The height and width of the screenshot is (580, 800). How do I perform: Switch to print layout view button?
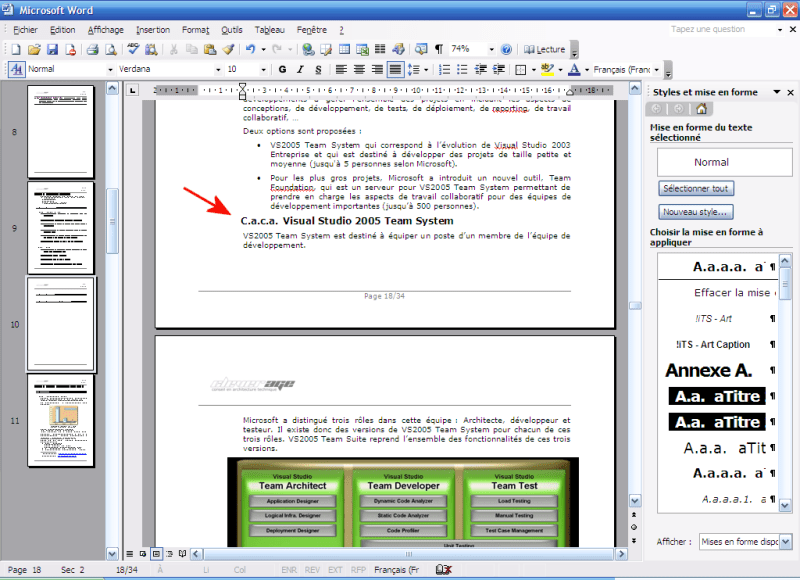click(156, 553)
